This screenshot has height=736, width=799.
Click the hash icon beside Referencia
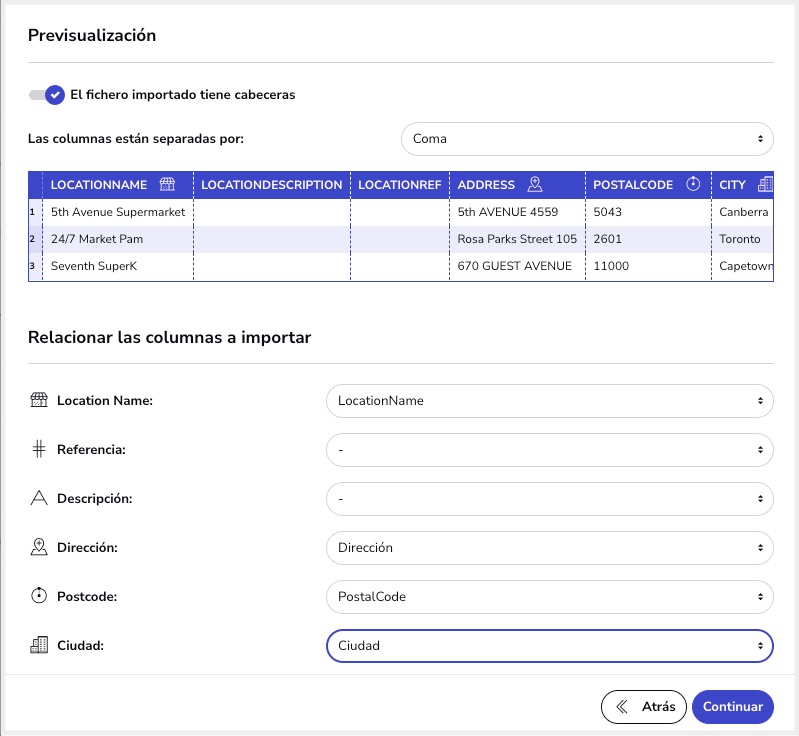coord(39,449)
